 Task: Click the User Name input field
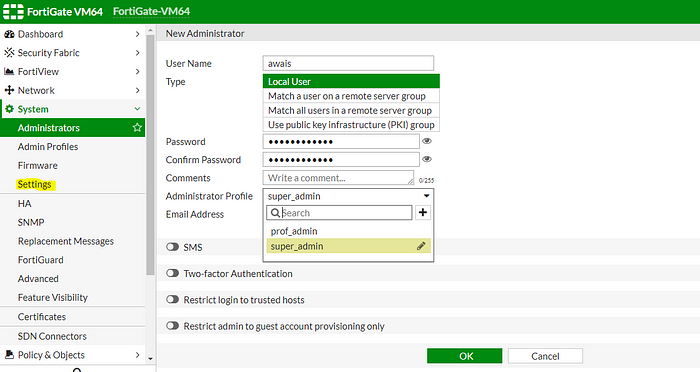point(348,63)
